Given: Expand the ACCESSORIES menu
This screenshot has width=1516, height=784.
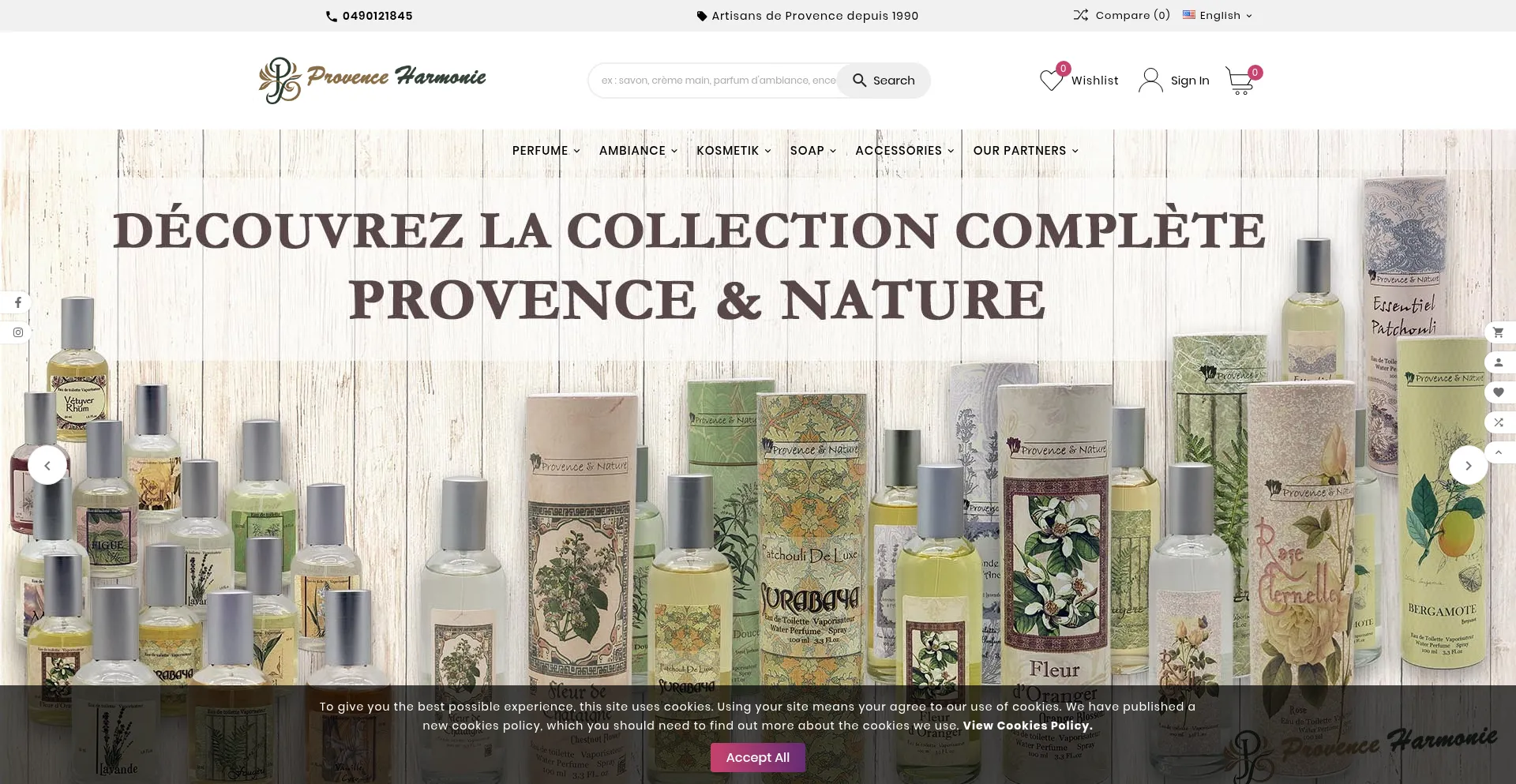Looking at the screenshot, I should pyautogui.click(x=904, y=151).
